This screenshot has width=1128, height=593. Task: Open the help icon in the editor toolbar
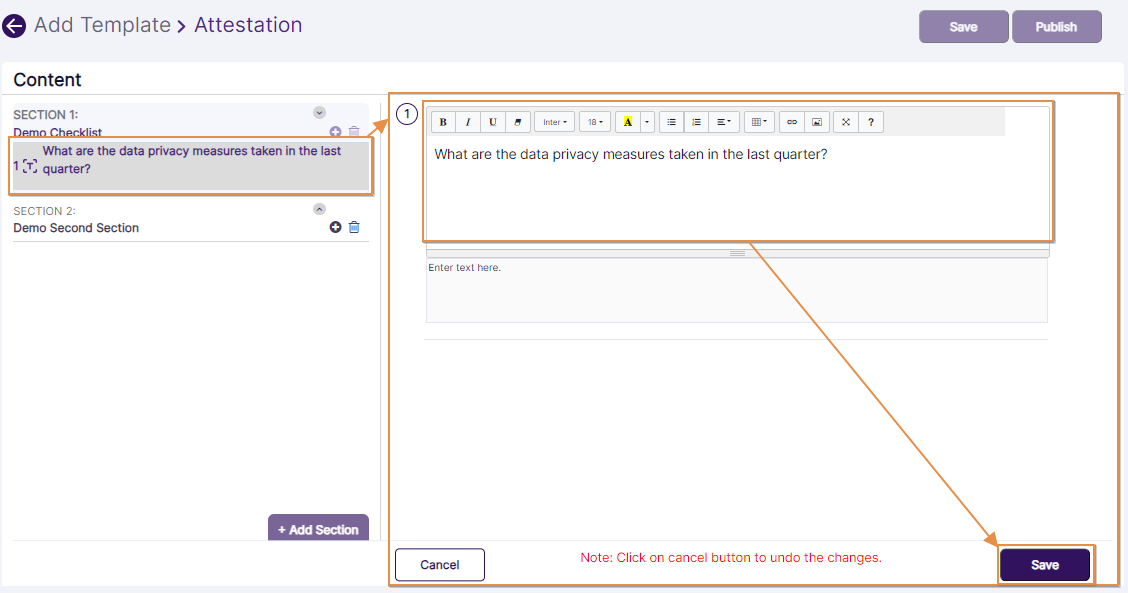coord(870,121)
